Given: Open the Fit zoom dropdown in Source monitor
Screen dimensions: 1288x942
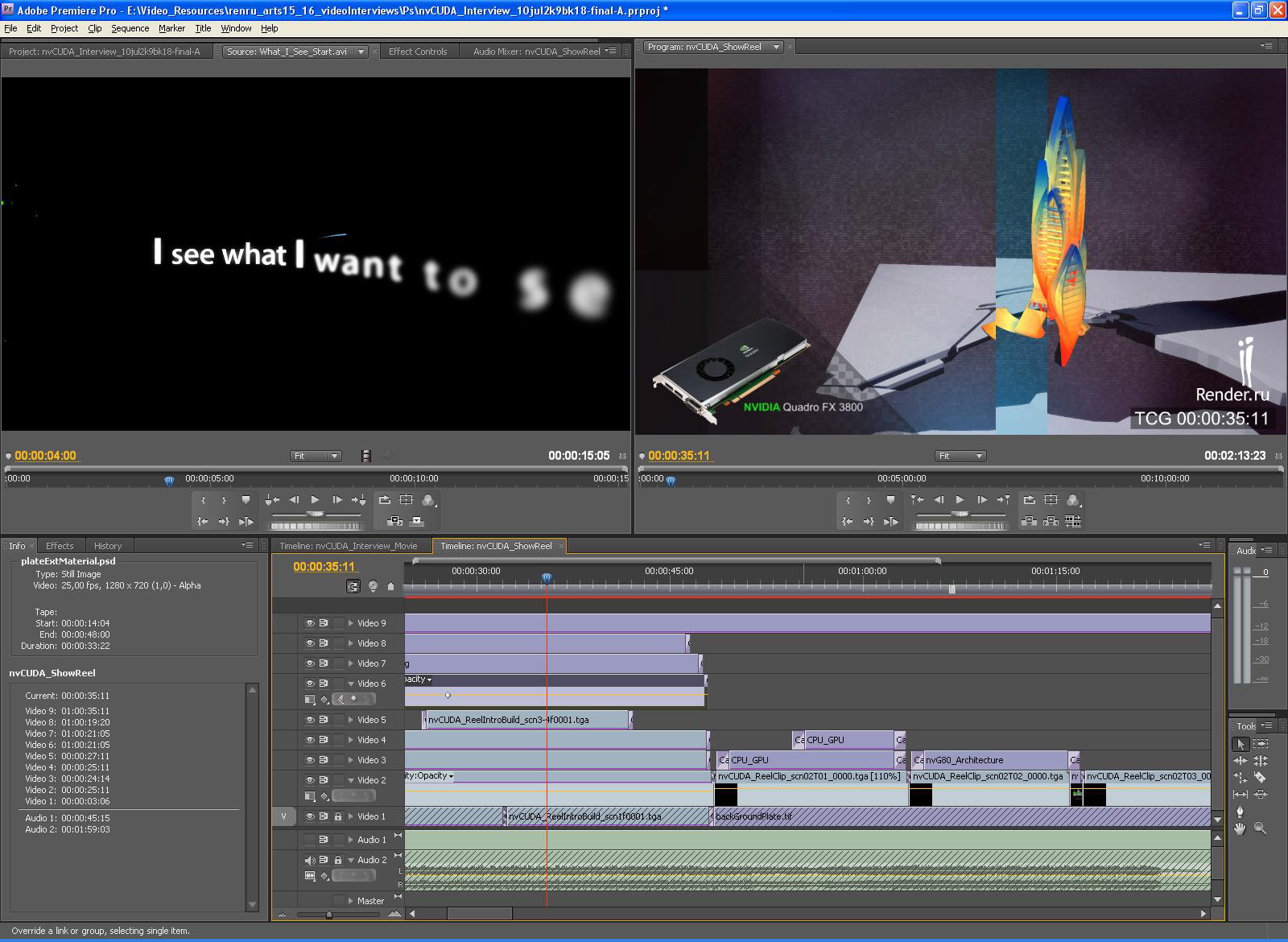Looking at the screenshot, I should tap(316, 456).
